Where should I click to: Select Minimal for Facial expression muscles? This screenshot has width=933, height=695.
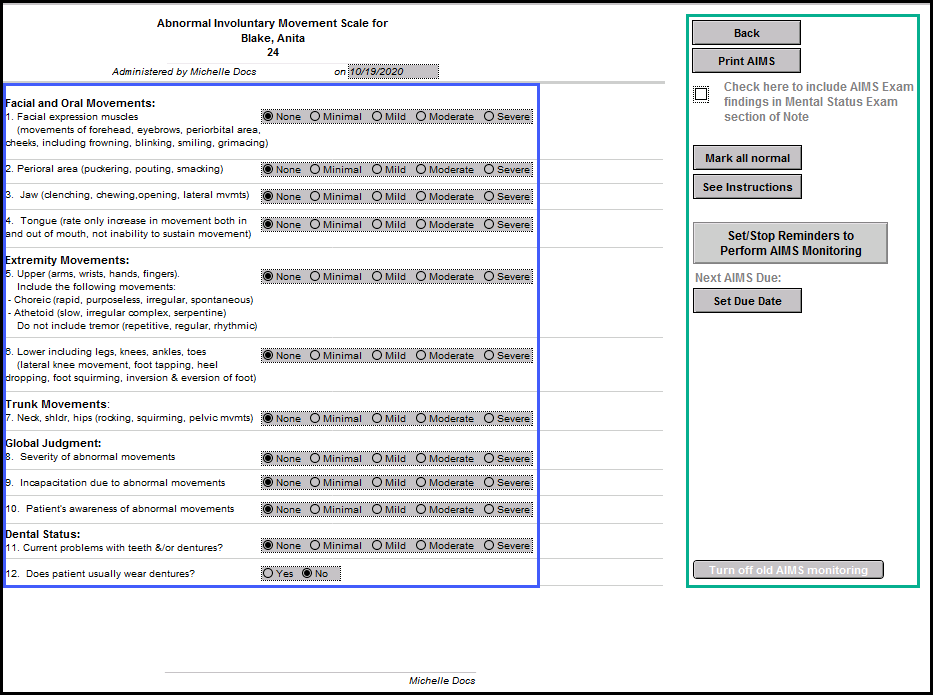point(316,116)
